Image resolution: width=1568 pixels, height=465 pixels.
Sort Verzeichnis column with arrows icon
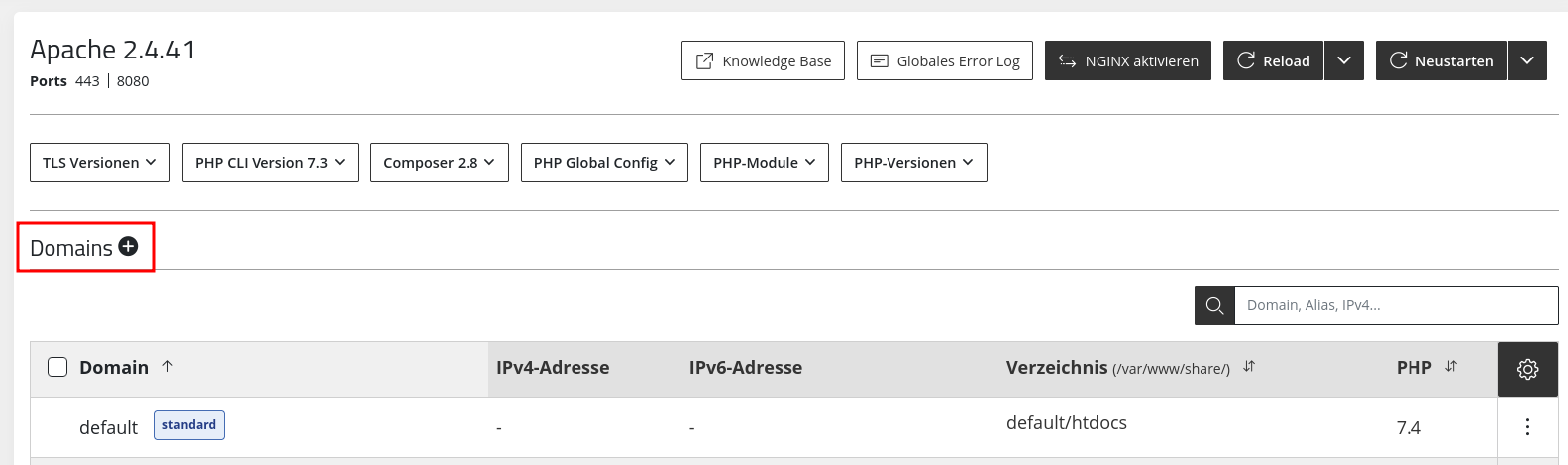pos(1249,366)
